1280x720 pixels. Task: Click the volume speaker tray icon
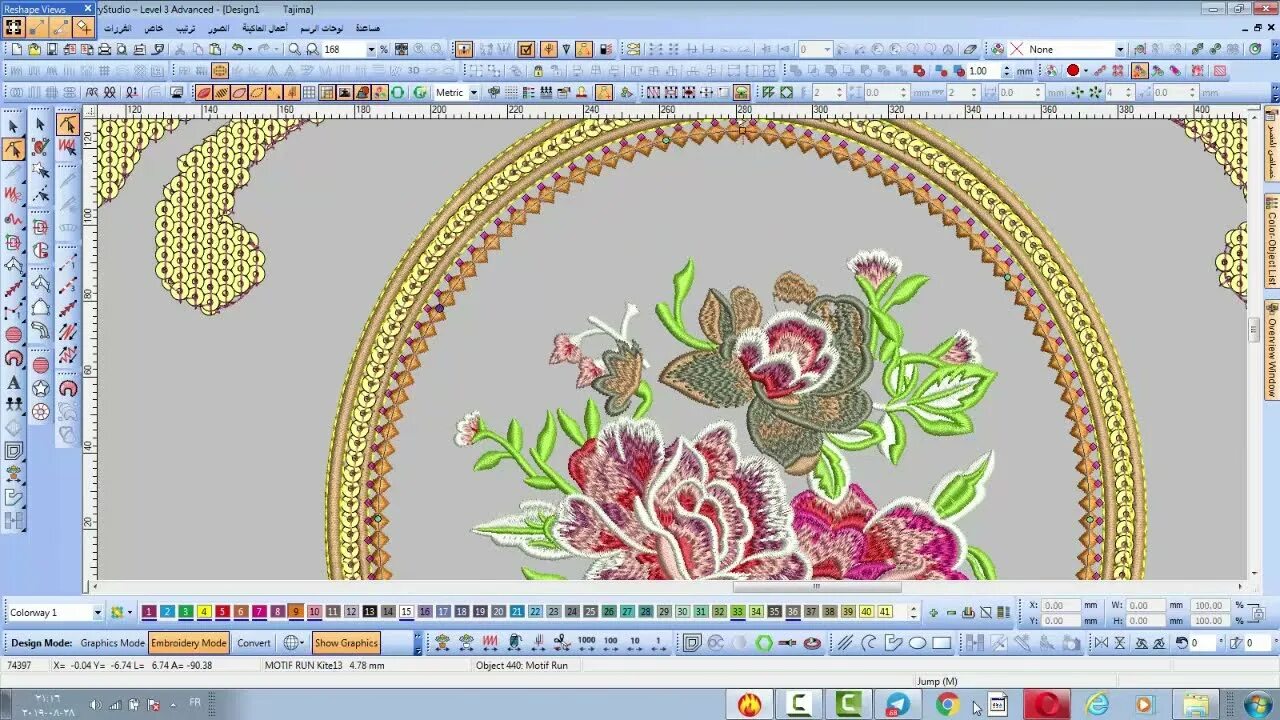(x=96, y=705)
